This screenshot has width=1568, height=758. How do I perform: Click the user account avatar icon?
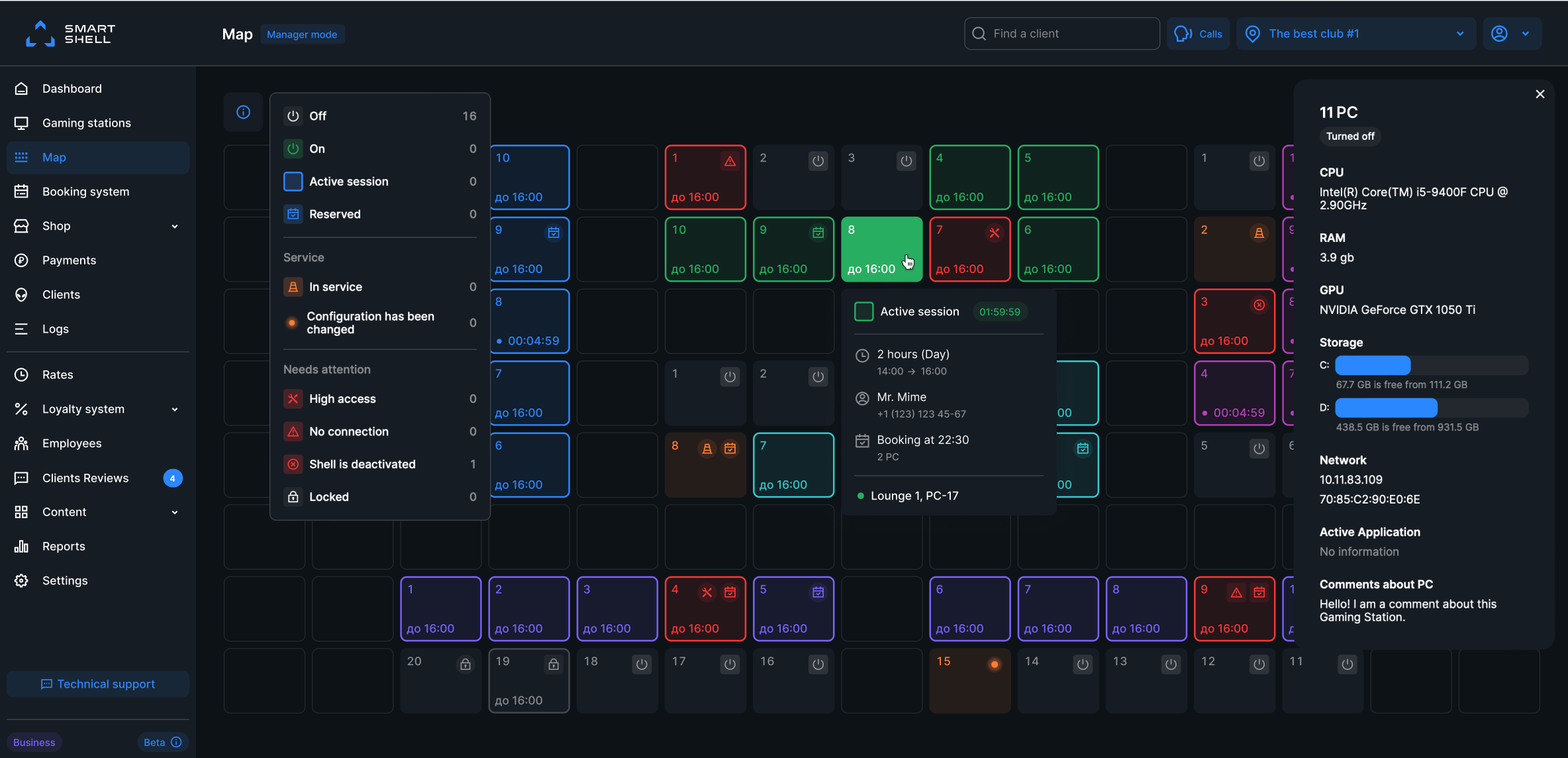point(1499,34)
